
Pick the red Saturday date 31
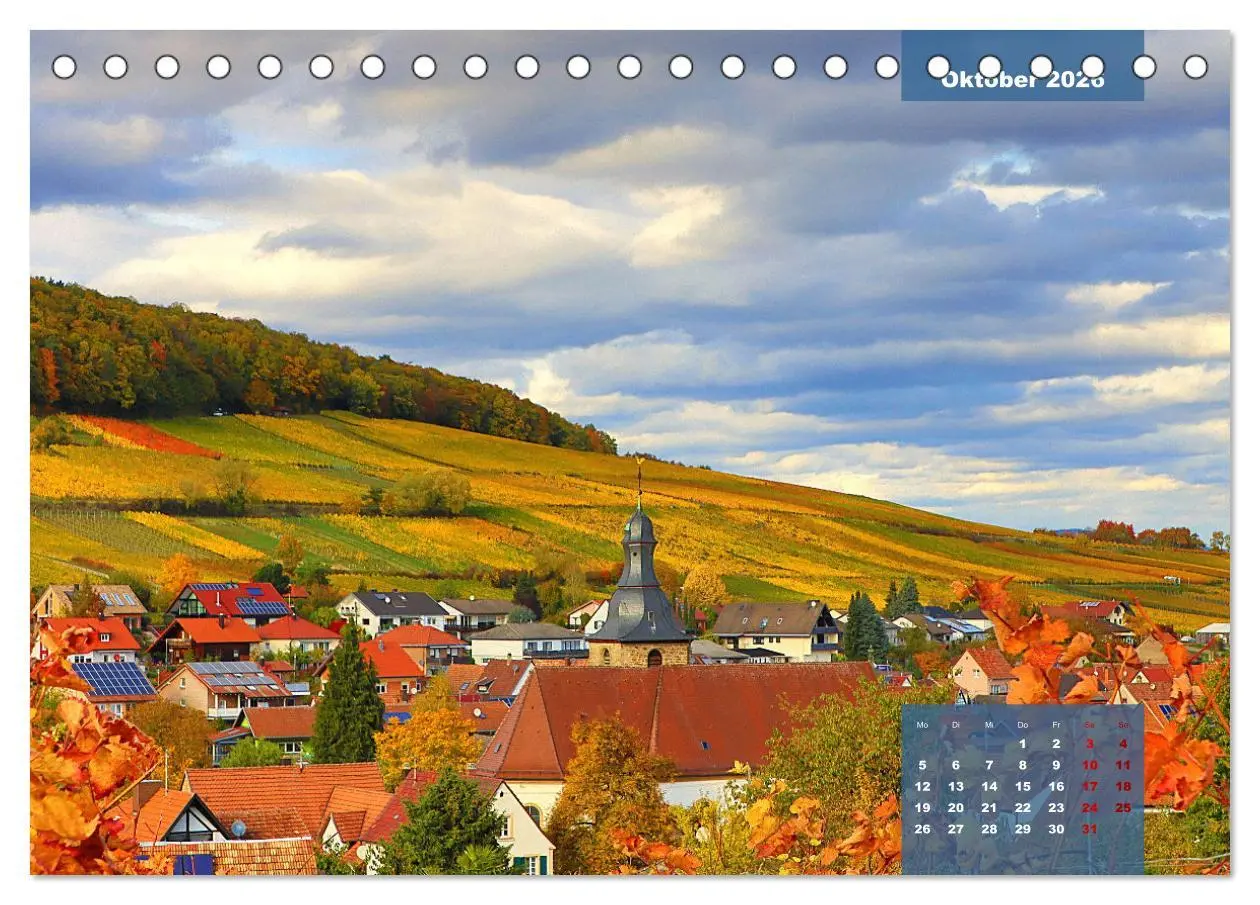[x=1090, y=829]
